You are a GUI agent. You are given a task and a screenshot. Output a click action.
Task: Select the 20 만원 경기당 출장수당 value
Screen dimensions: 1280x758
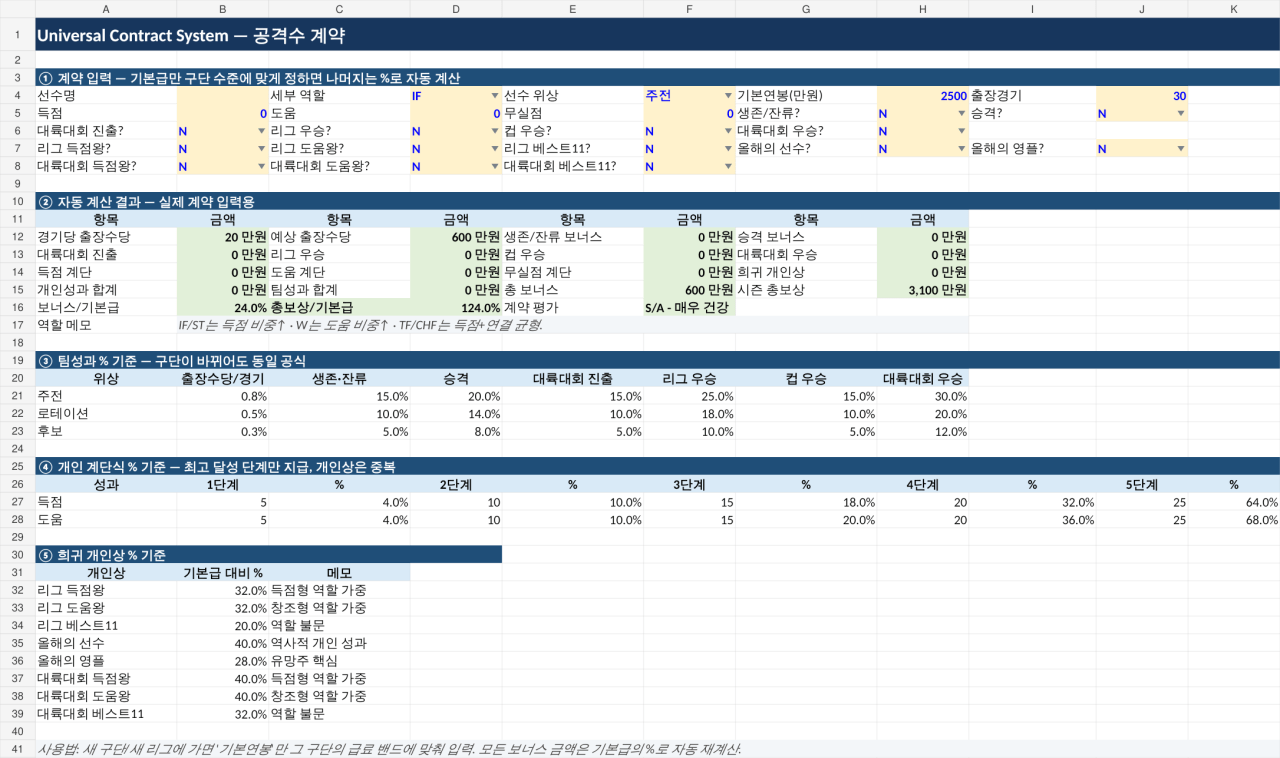click(223, 237)
